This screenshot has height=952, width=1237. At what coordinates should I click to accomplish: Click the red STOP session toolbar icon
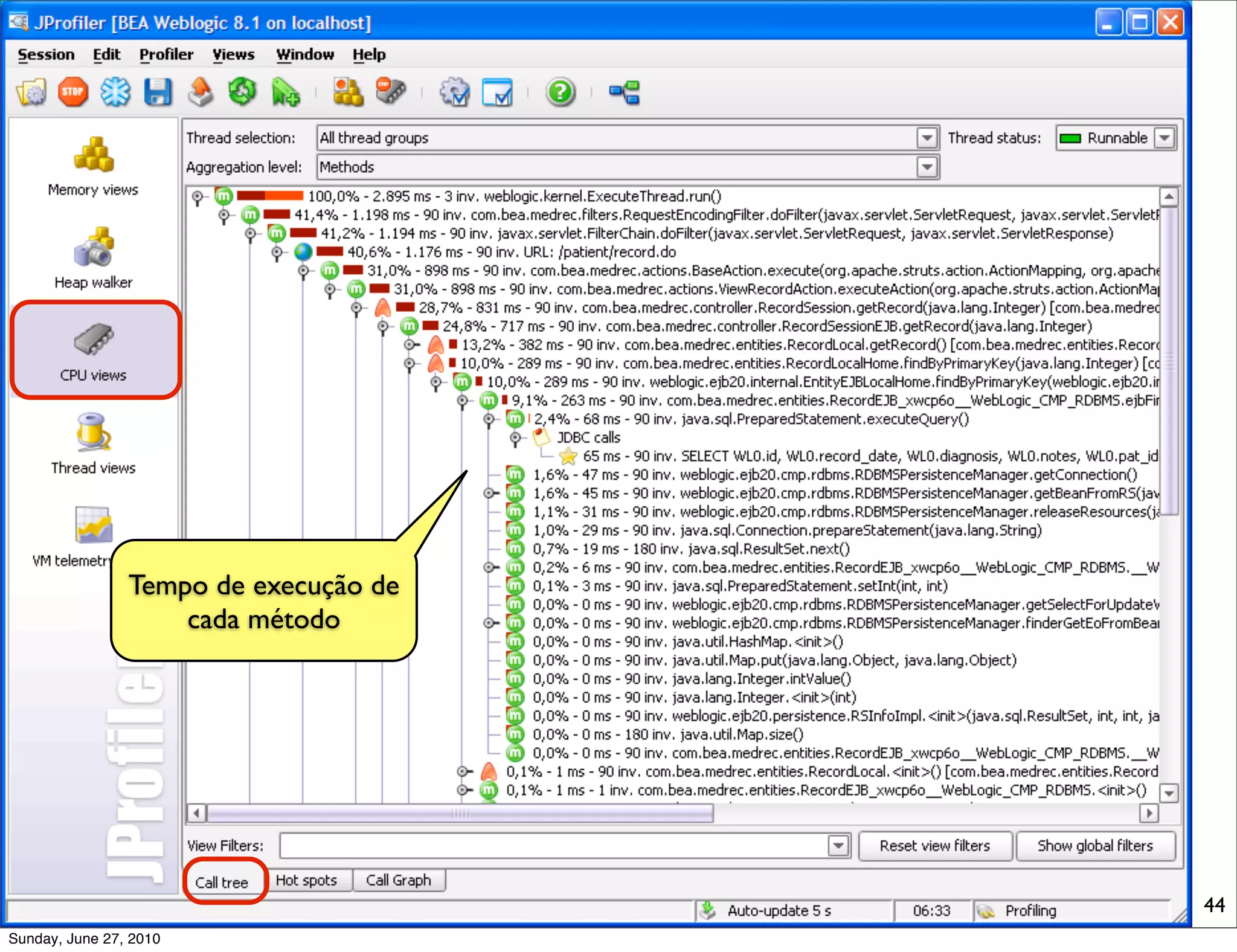[x=72, y=92]
